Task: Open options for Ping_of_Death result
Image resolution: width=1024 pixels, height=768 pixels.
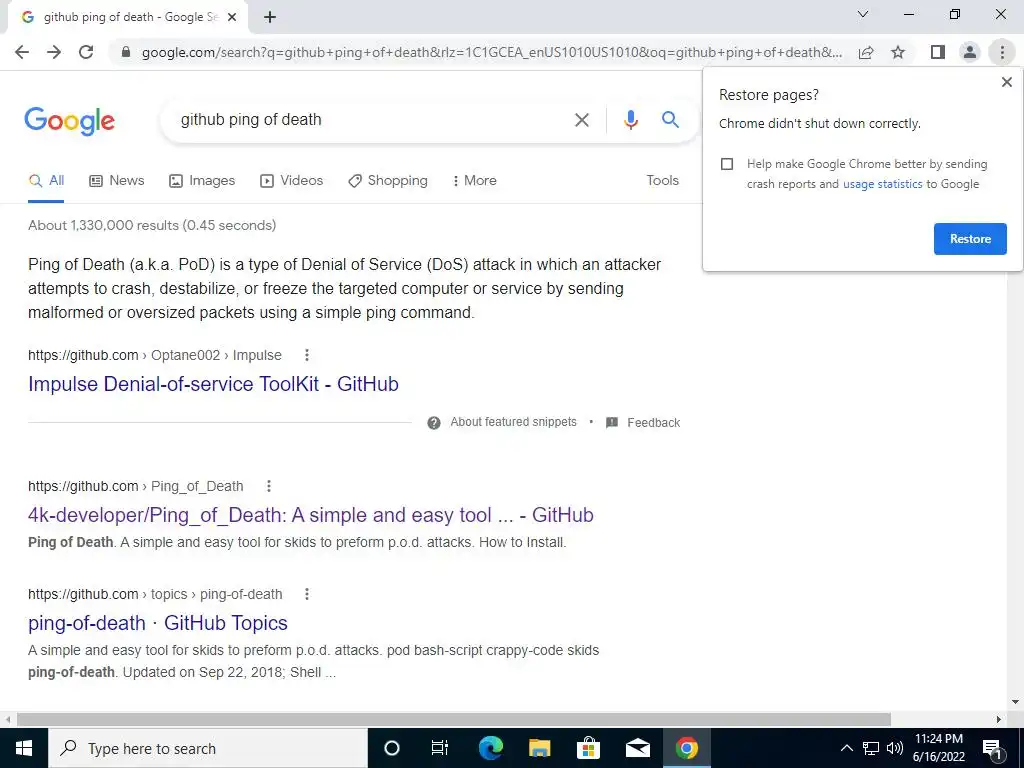Action: (268, 486)
